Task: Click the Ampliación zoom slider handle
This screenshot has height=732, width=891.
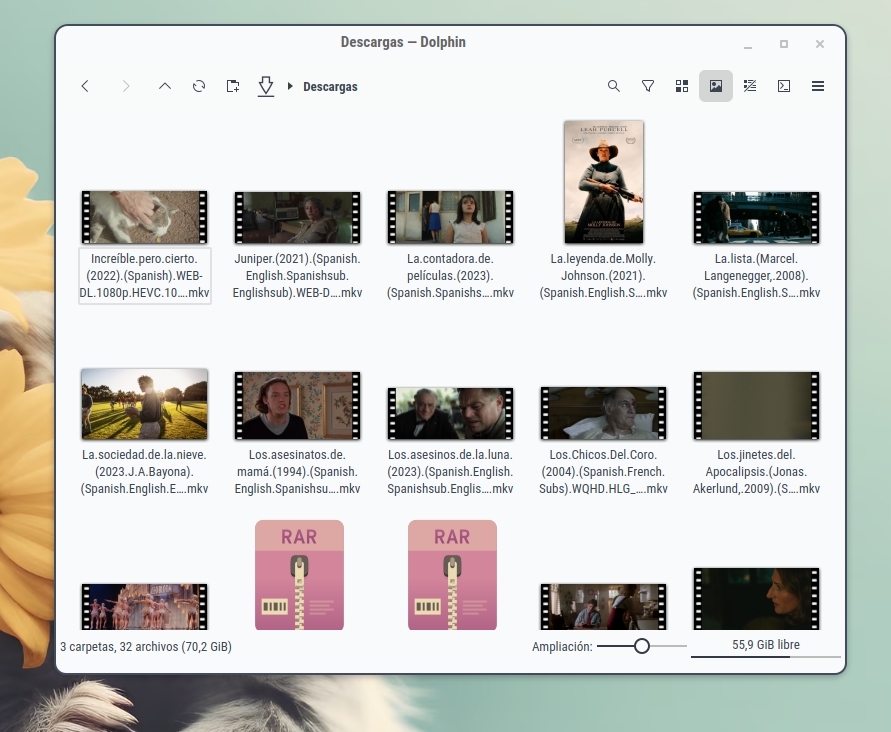Action: point(642,647)
